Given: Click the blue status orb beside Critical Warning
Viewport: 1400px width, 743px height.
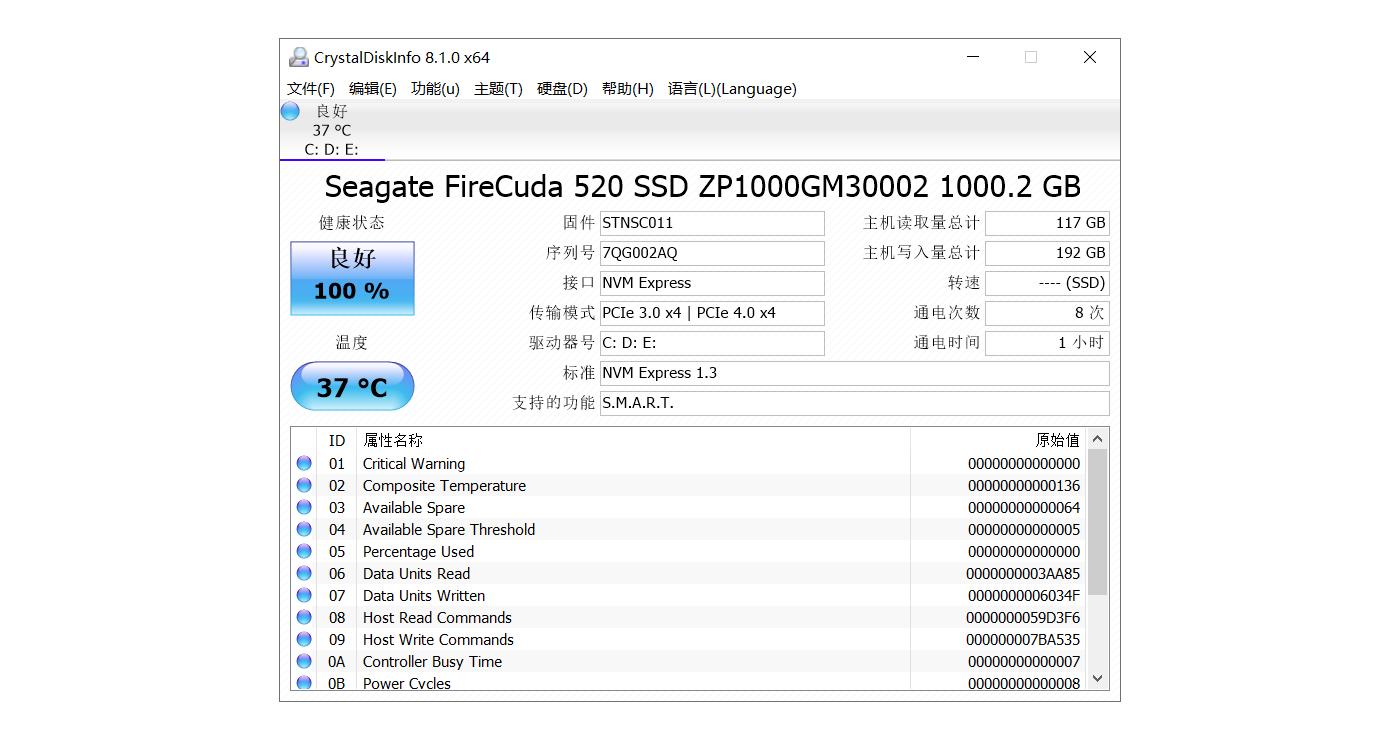Looking at the screenshot, I should [304, 464].
